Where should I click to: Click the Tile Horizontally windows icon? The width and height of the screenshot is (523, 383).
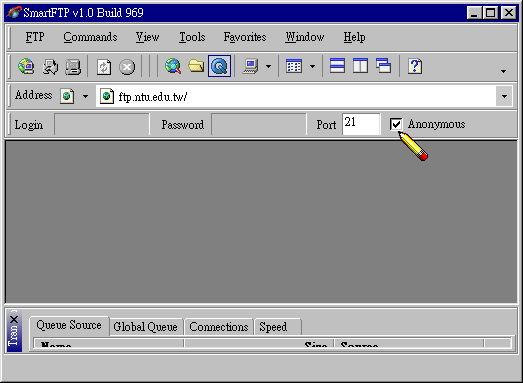tap(337, 65)
